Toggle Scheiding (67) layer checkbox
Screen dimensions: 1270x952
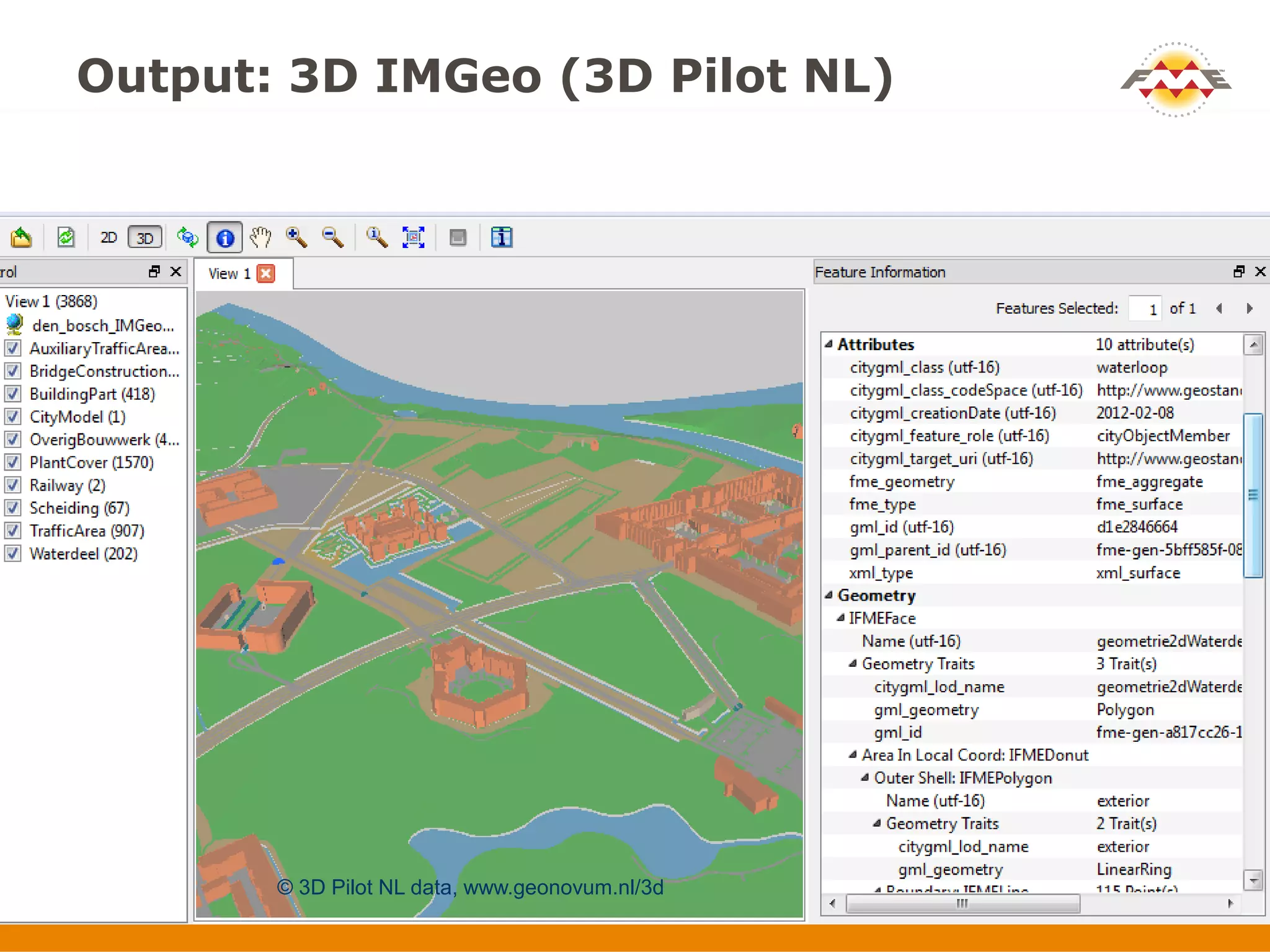(x=13, y=508)
